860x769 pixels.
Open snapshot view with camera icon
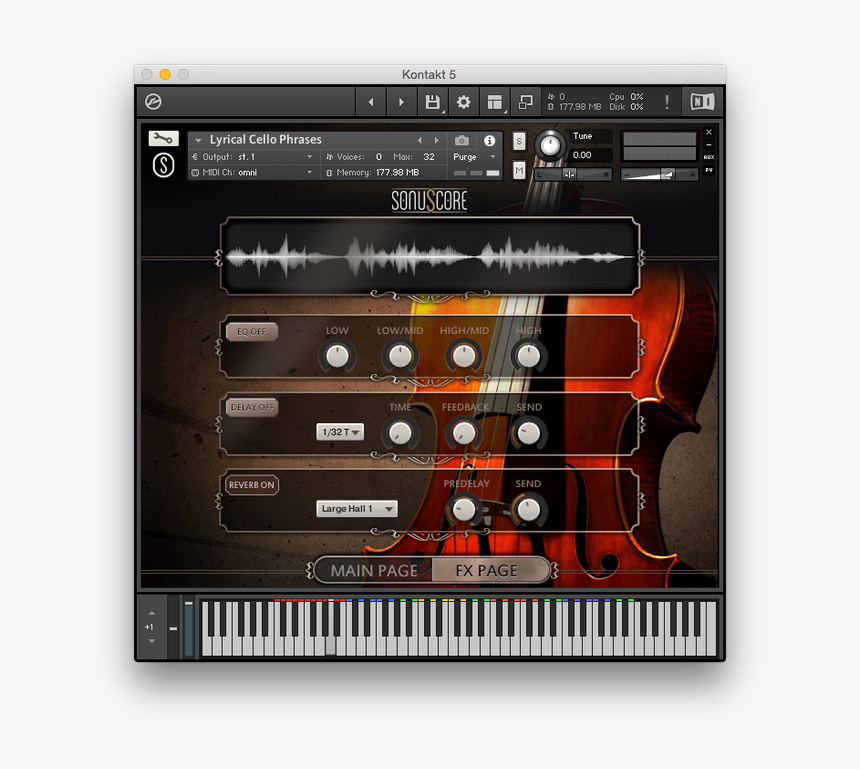tap(462, 140)
